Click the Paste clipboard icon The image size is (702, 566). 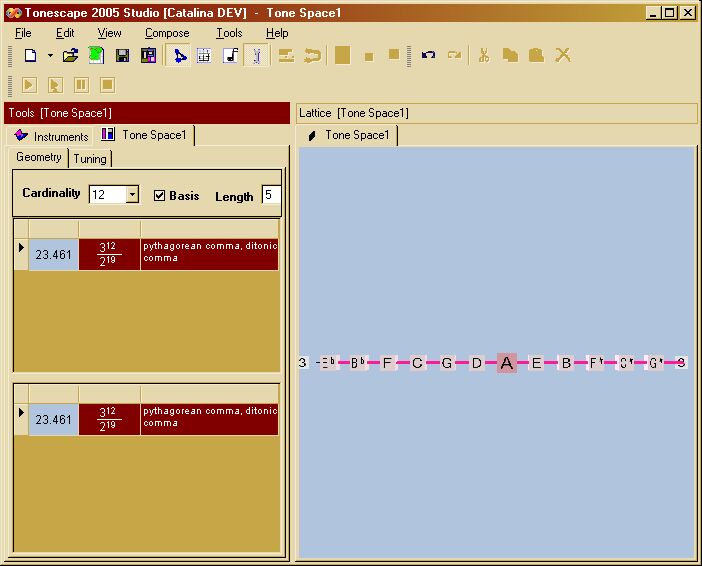click(x=536, y=56)
